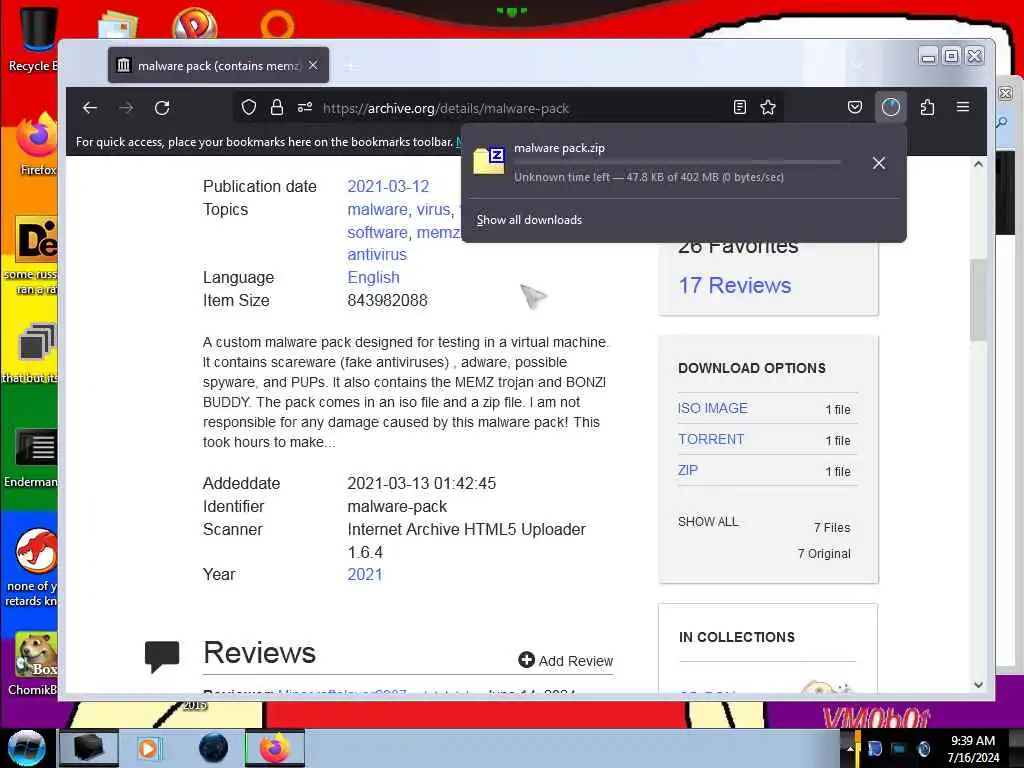
Task: Cancel the malware pack.zip download
Action: click(x=879, y=163)
